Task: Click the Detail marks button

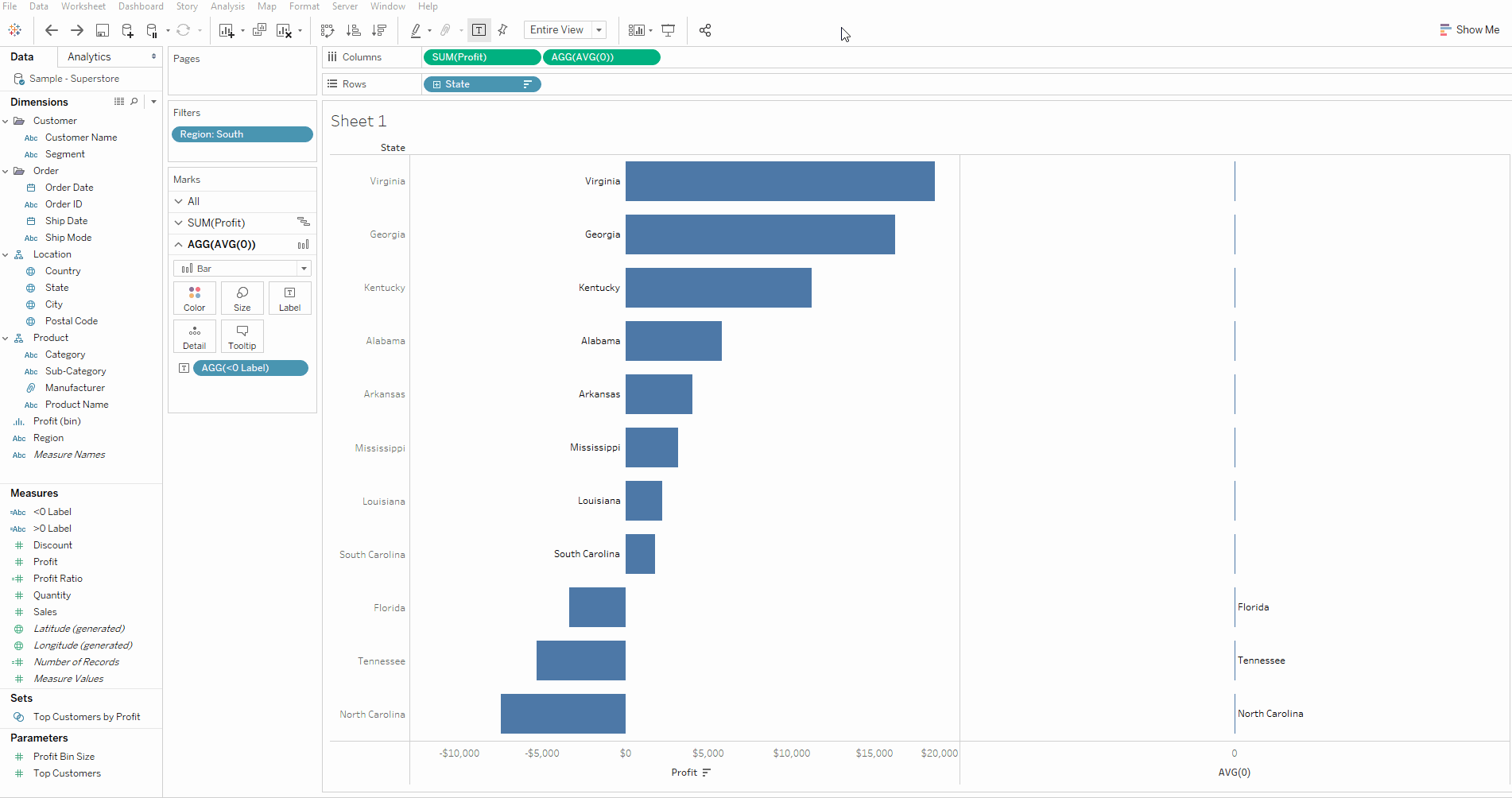Action: pyautogui.click(x=195, y=336)
